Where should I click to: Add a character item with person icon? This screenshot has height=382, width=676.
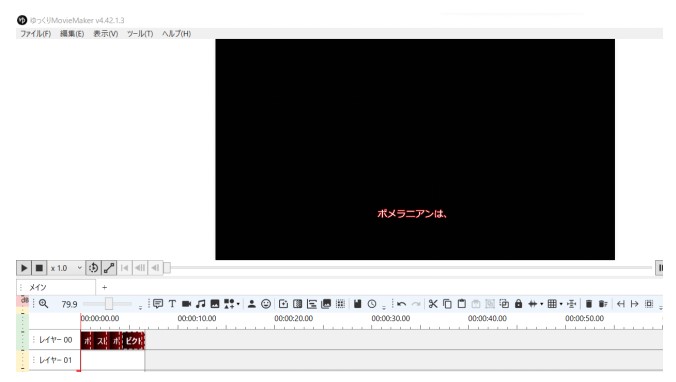[252, 304]
